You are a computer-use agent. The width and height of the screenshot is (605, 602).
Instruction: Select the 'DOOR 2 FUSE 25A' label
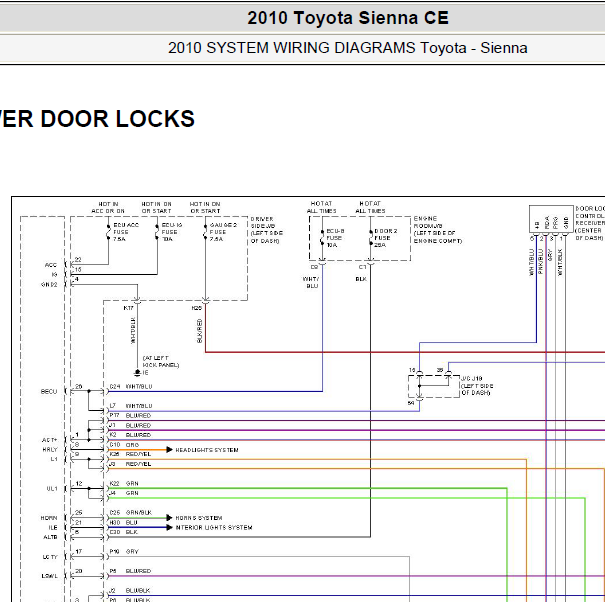[385, 238]
